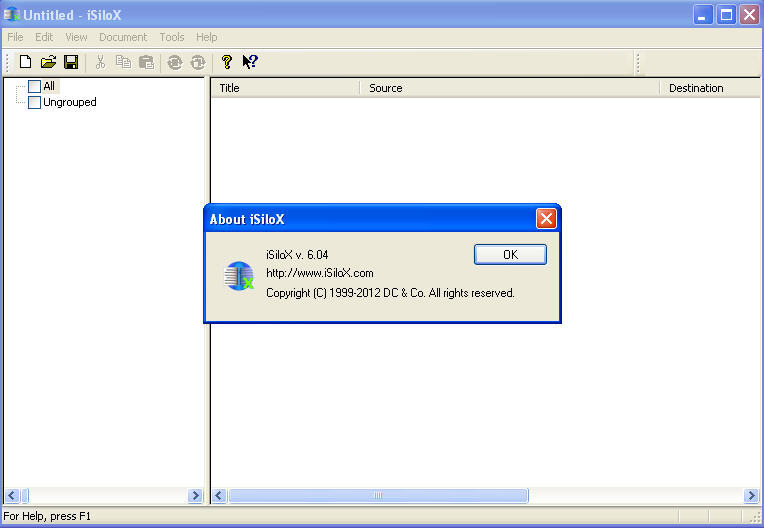
Task: Sort by the Title column header
Action: click(286, 88)
